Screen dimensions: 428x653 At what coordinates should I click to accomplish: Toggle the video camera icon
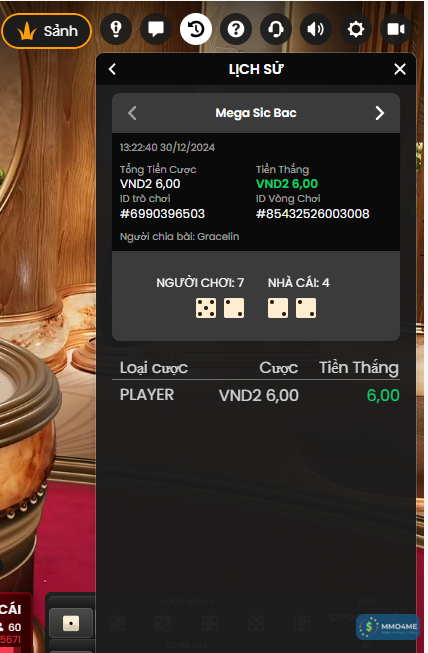tap(396, 29)
